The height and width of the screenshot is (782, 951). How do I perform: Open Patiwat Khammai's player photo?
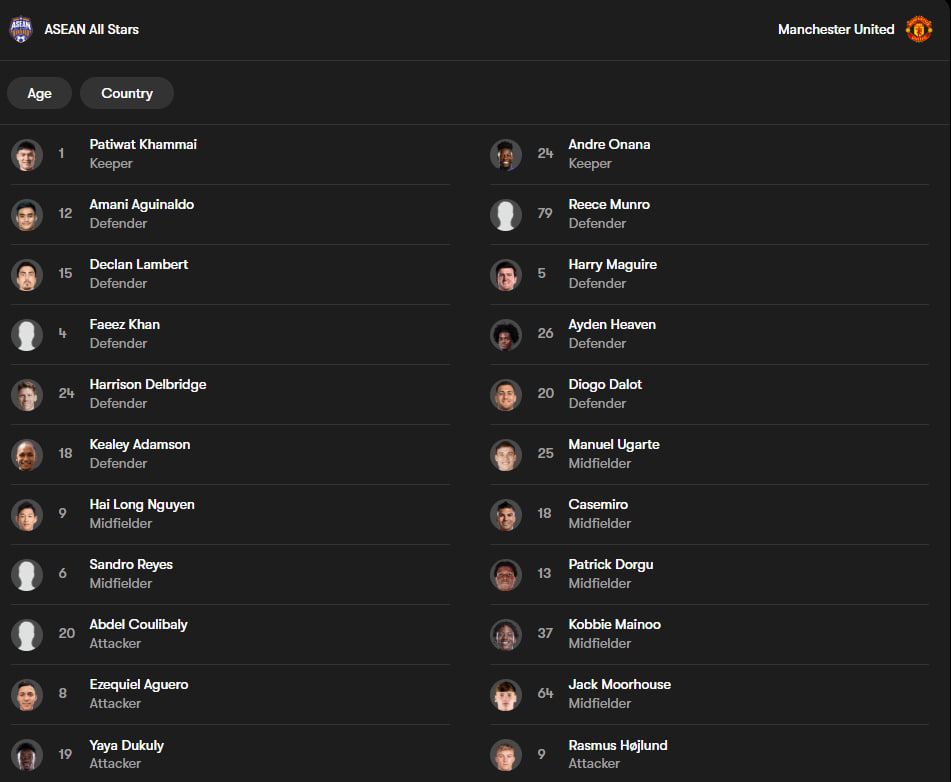[x=27, y=155]
